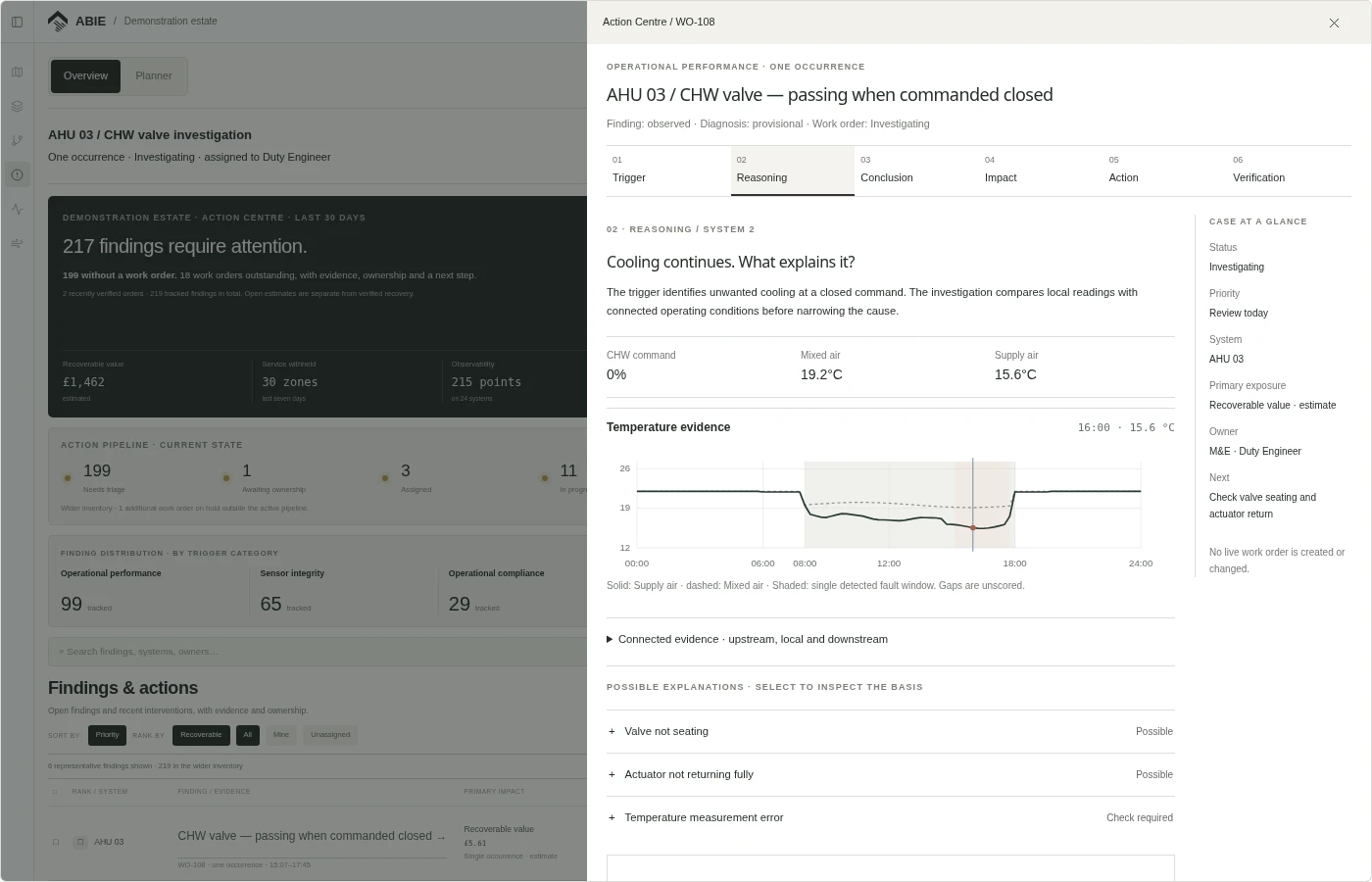Select the 02 Reasoning step tab
Image resolution: width=1372 pixels, height=882 pixels.
click(793, 170)
